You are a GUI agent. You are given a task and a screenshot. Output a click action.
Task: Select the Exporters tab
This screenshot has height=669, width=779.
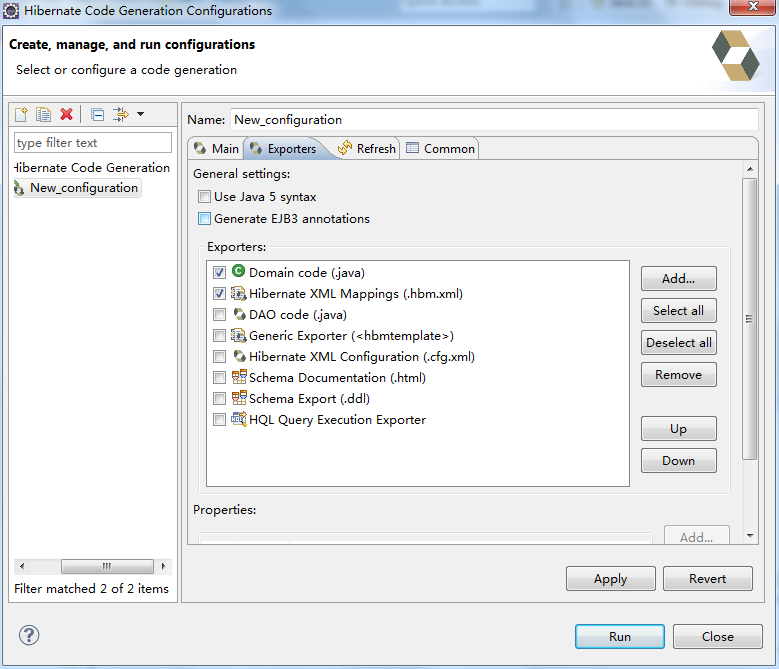284,149
